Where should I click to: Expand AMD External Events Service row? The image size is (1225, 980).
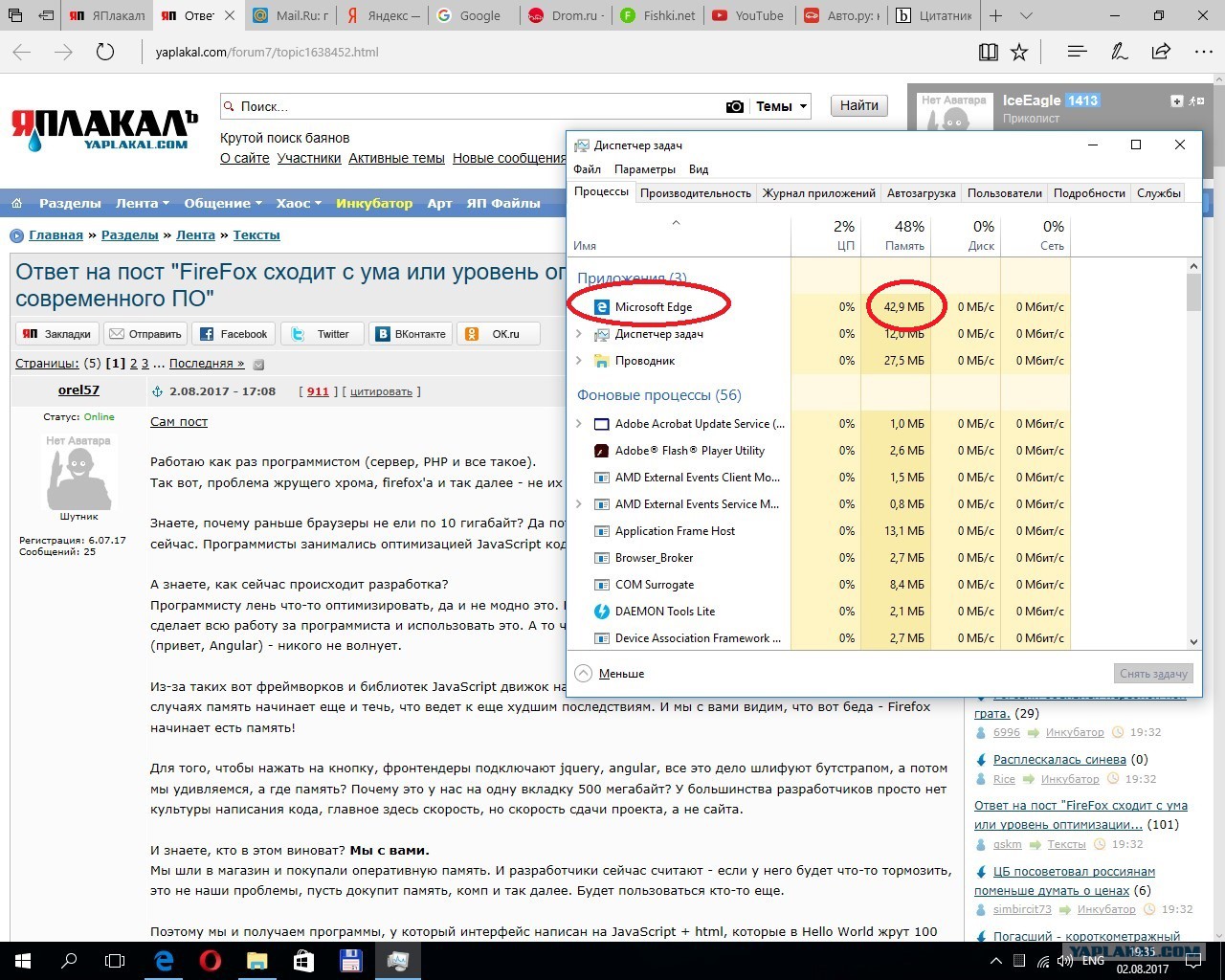(x=578, y=504)
